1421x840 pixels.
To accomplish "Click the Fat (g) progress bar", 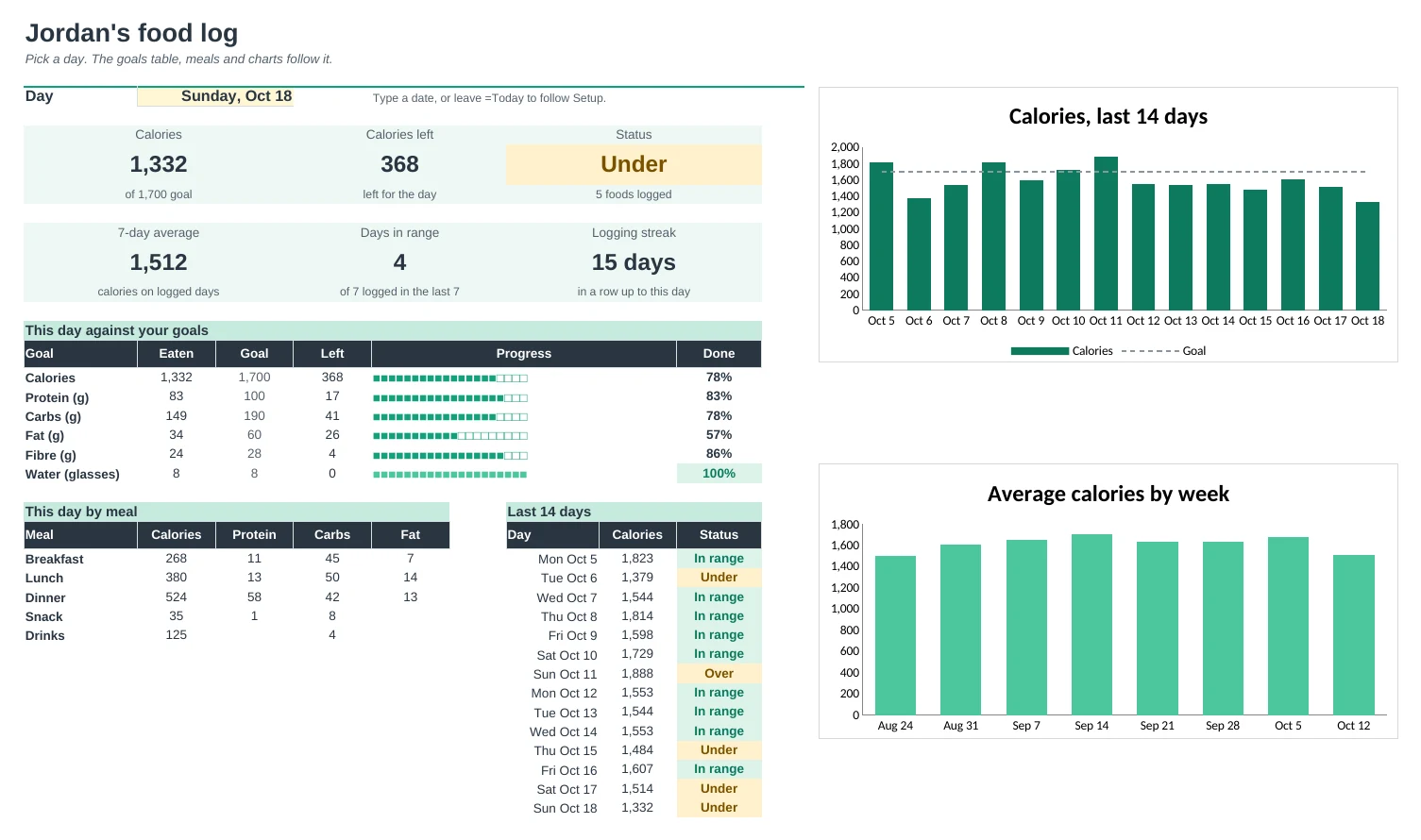I will [450, 436].
